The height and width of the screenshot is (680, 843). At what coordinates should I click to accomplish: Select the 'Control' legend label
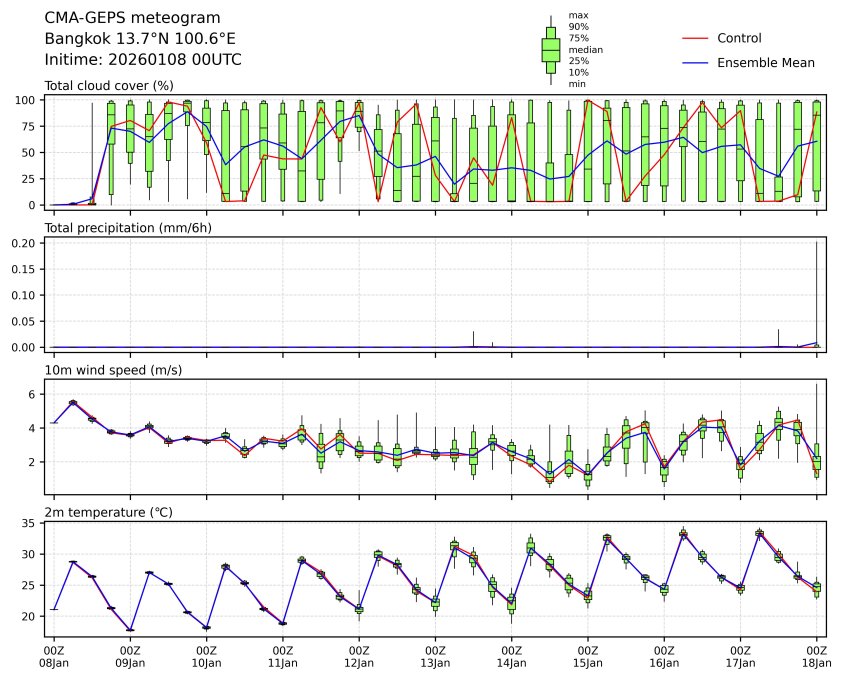tap(739, 38)
